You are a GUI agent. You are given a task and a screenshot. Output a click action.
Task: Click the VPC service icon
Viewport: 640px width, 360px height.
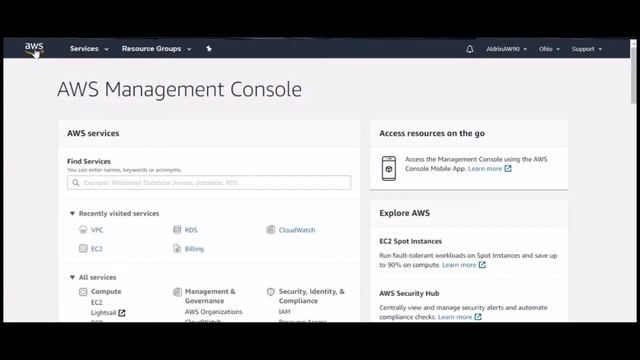[x=83, y=229]
